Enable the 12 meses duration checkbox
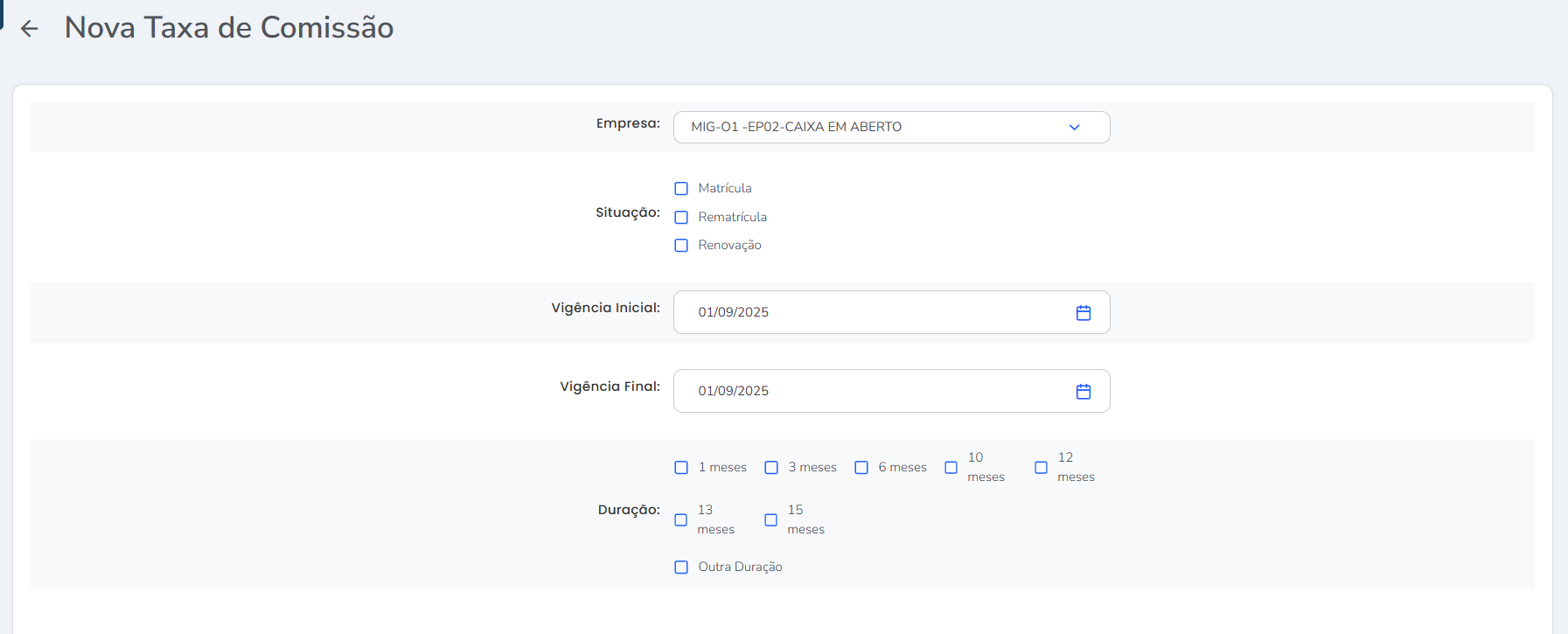This screenshot has height=634, width=1568. click(1041, 468)
